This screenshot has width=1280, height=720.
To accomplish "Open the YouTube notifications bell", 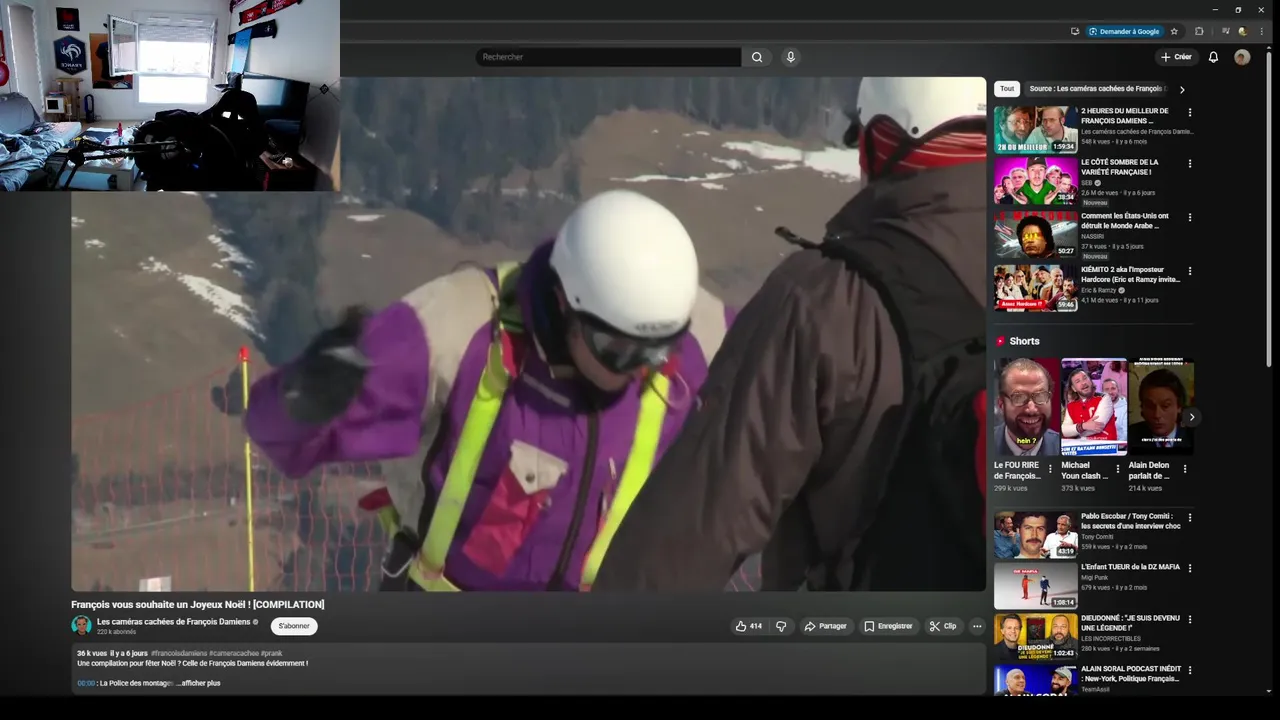I will (x=1213, y=57).
